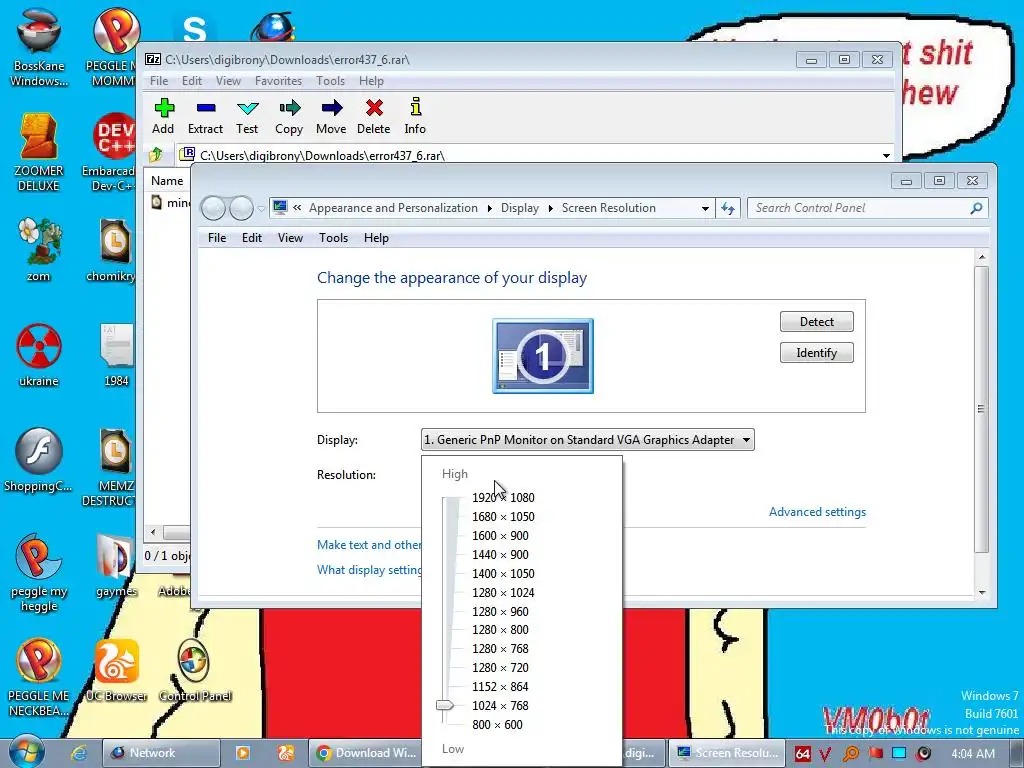The width and height of the screenshot is (1024, 768).
Task: Open Edit menu in Screen Resolution window
Action: (x=251, y=238)
